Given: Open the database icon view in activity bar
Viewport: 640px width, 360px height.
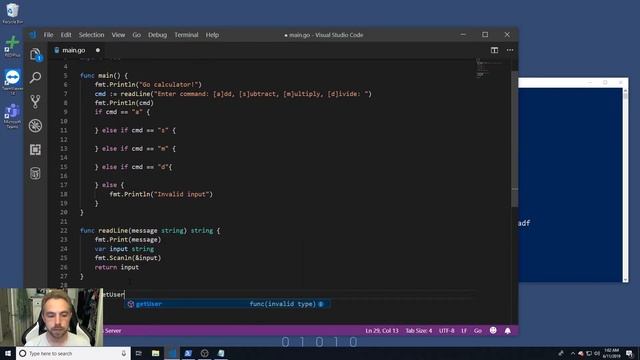Looking at the screenshot, I should [x=35, y=173].
